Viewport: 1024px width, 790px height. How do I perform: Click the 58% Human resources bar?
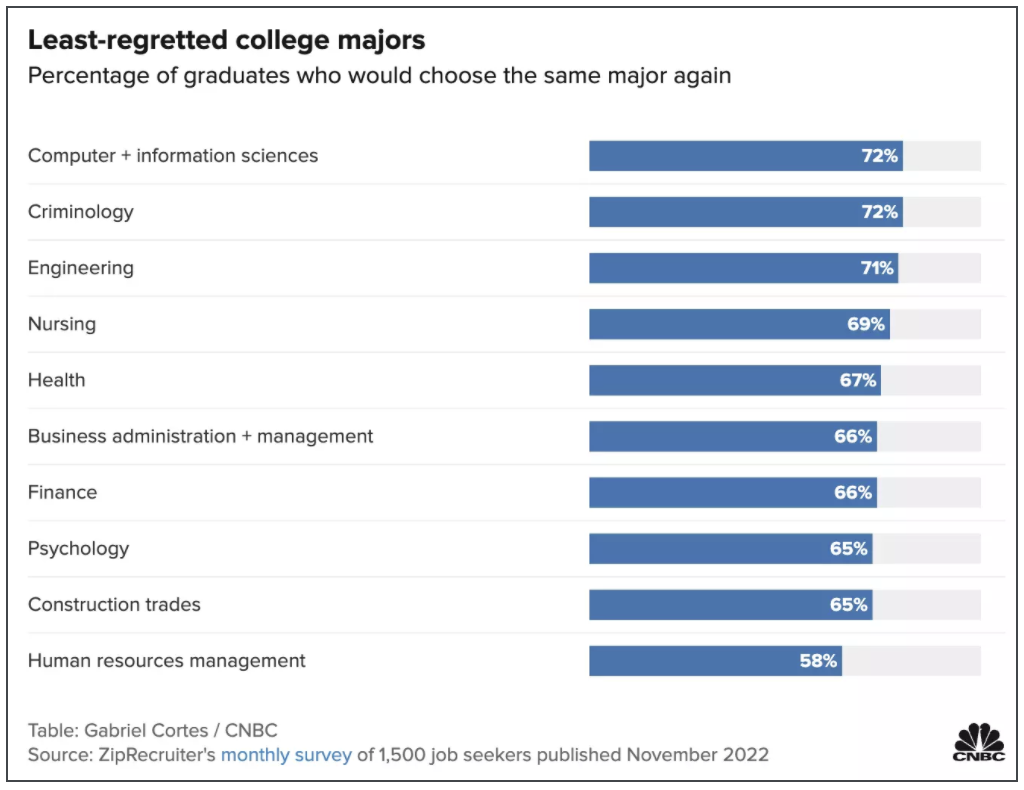[714, 660]
